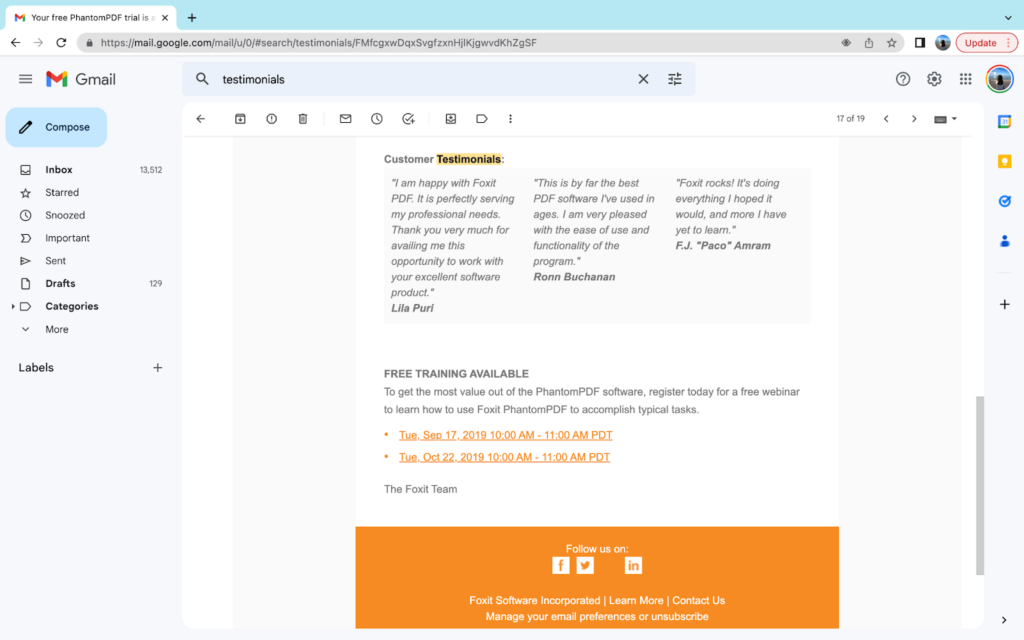The height and width of the screenshot is (640, 1024).
Task: Open Google Contacts side panel
Action: [x=1004, y=241]
